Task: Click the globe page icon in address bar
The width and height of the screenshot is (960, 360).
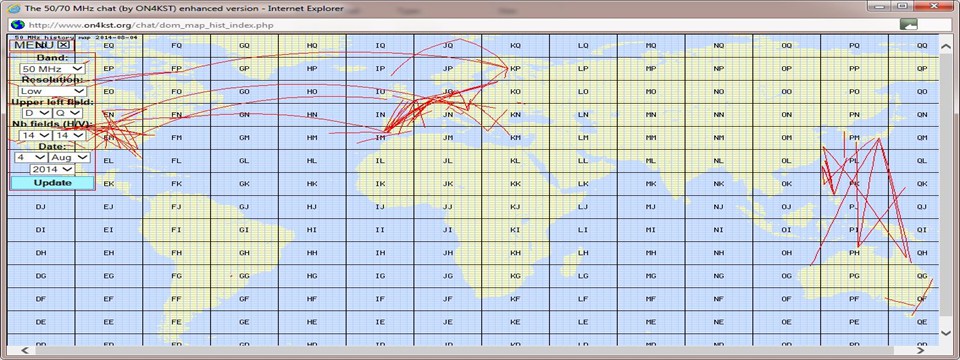Action: (17, 25)
